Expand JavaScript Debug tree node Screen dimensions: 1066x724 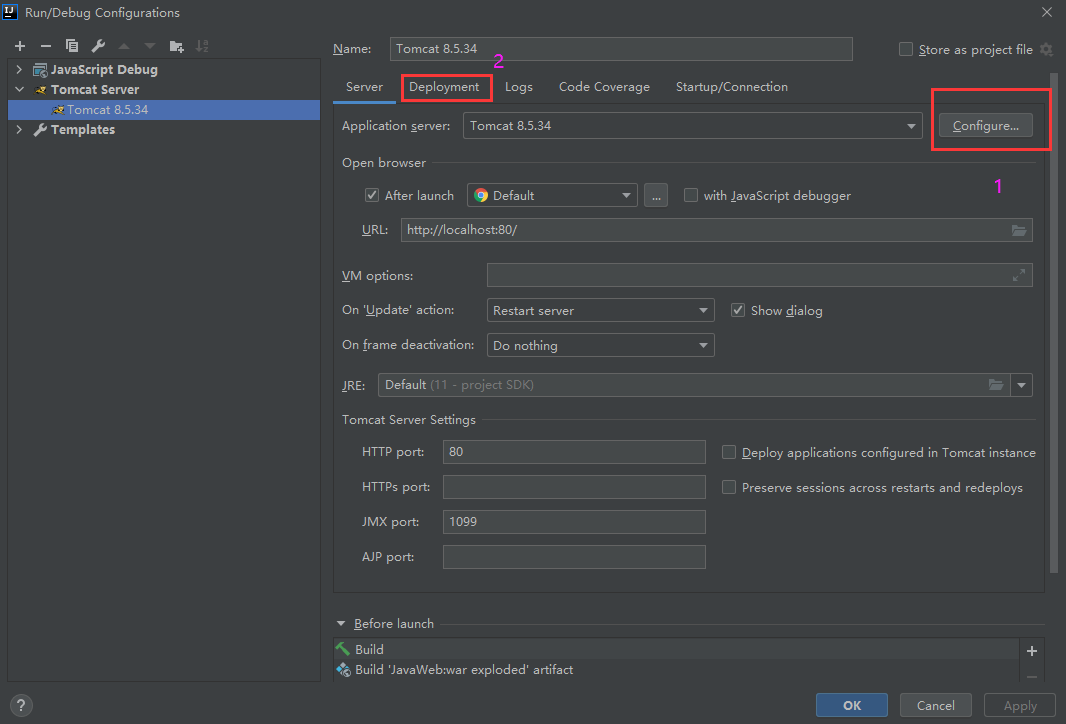19,69
